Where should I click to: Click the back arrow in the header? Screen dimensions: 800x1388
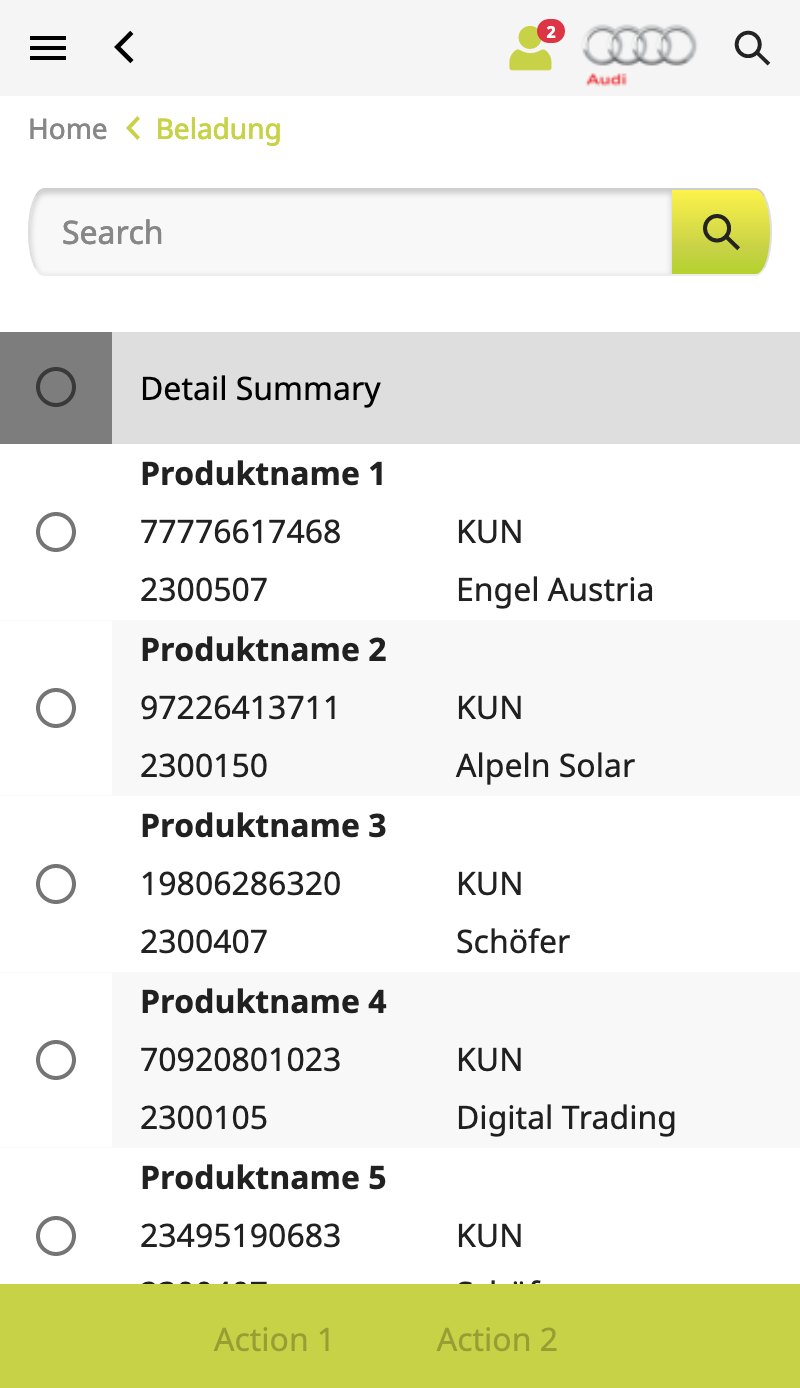coord(124,47)
